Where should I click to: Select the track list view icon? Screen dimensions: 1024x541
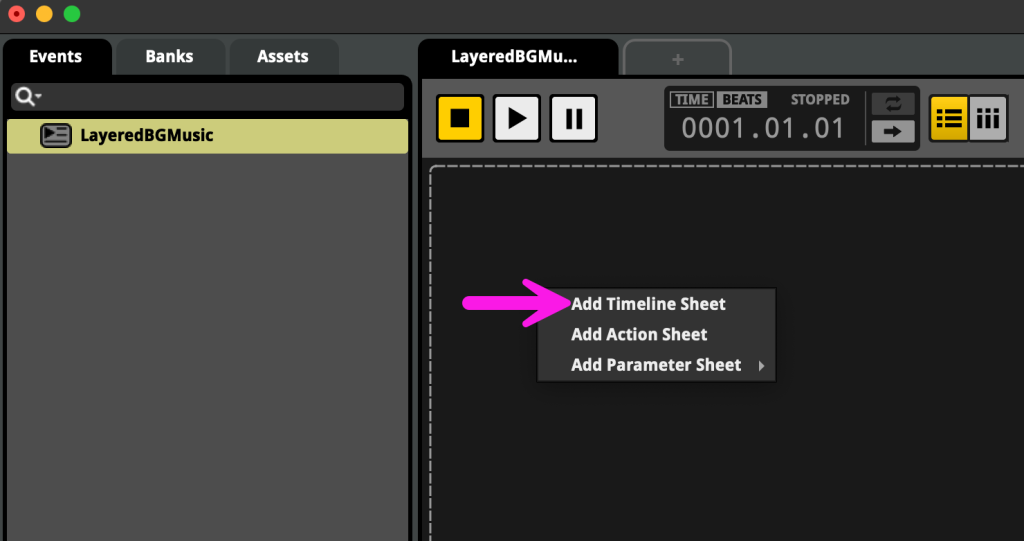(x=948, y=119)
